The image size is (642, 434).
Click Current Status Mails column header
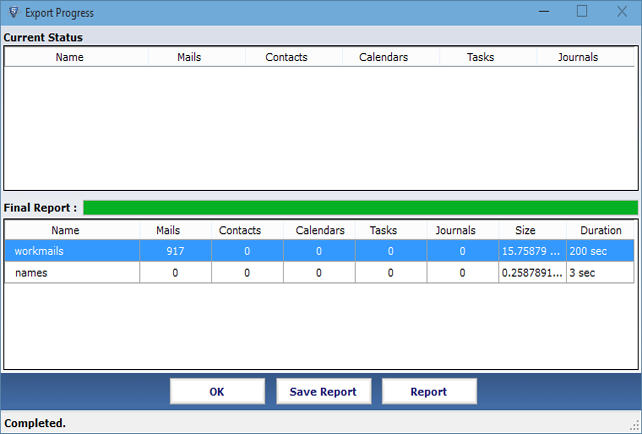coord(197,57)
